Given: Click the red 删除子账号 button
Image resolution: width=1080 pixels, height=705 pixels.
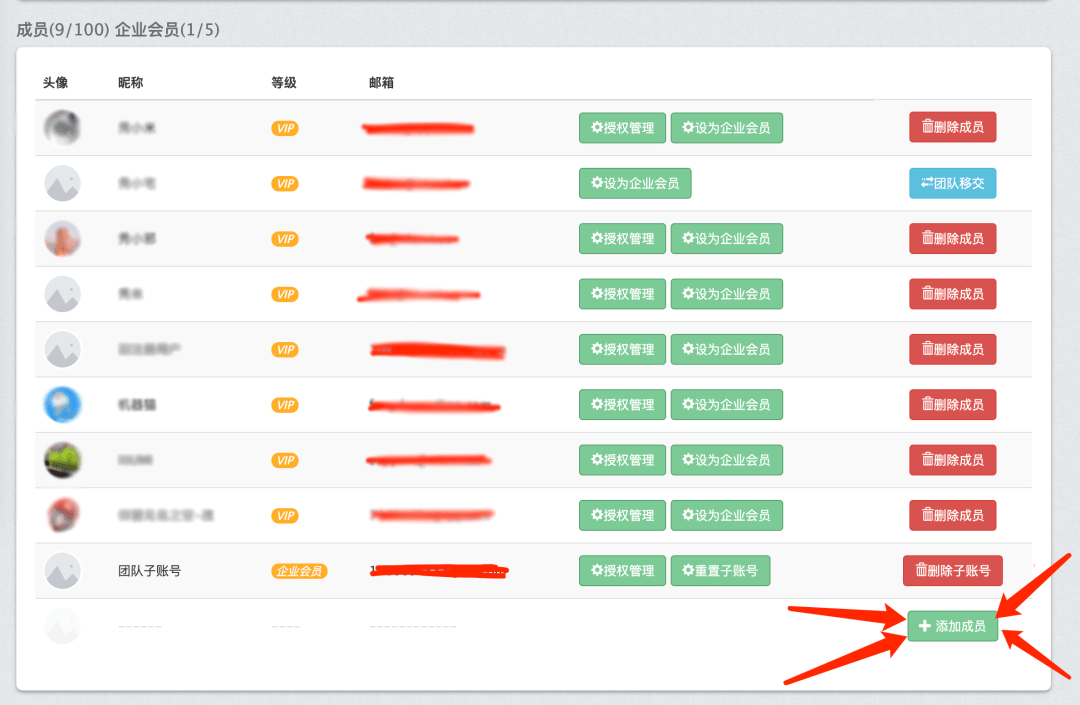Looking at the screenshot, I should pos(952,571).
